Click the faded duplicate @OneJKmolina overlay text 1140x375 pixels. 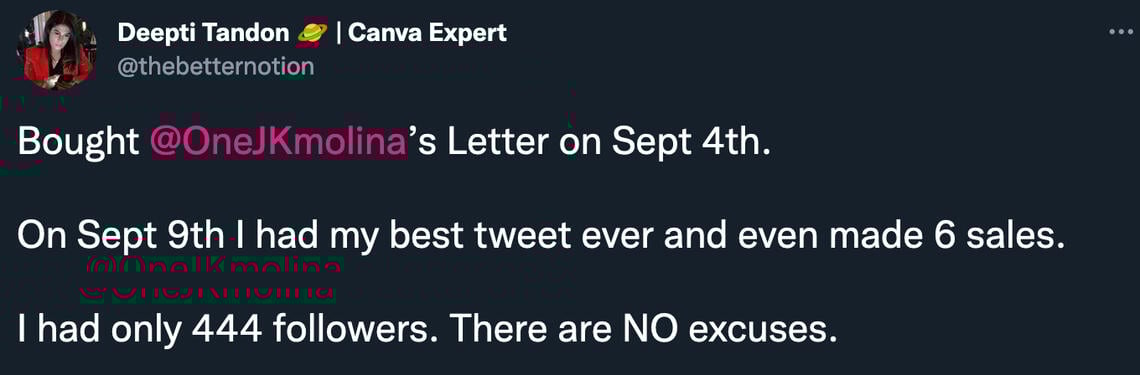pos(209,280)
